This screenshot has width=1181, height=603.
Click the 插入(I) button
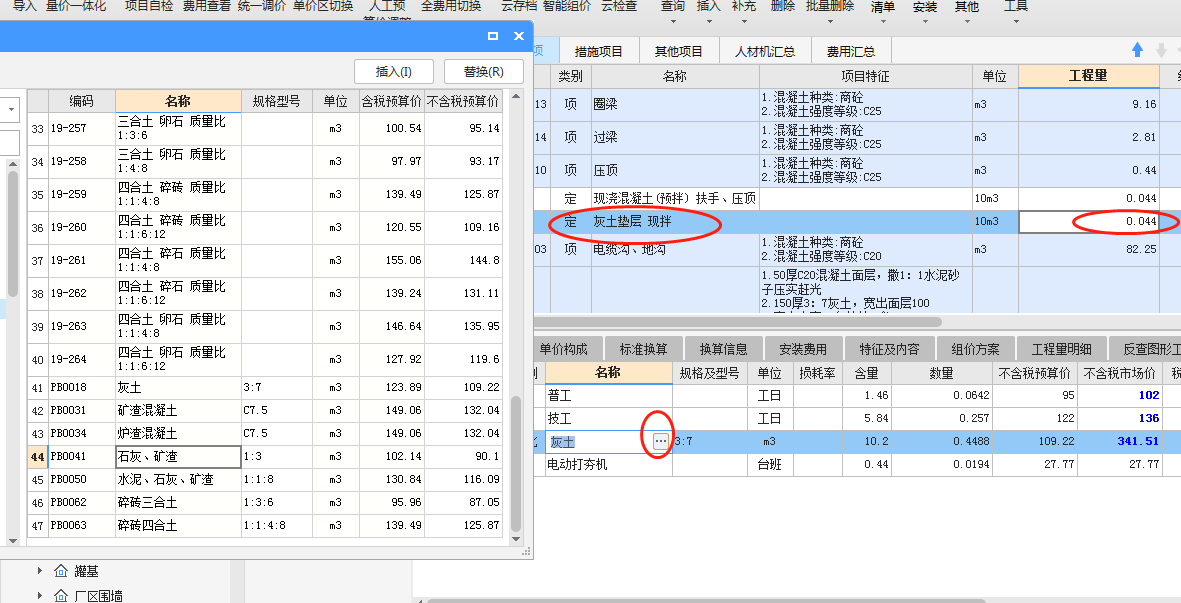click(394, 72)
